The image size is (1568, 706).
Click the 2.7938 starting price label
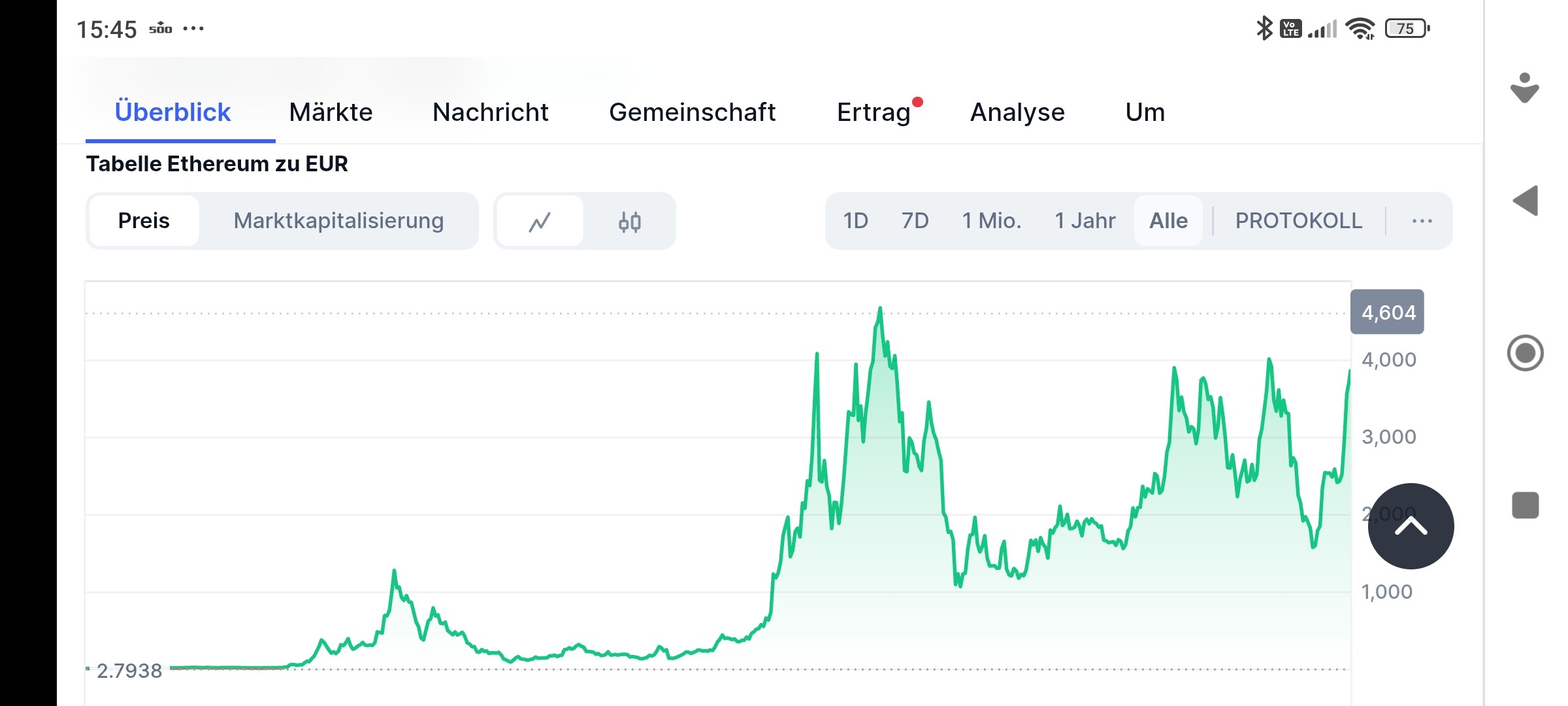tap(129, 671)
